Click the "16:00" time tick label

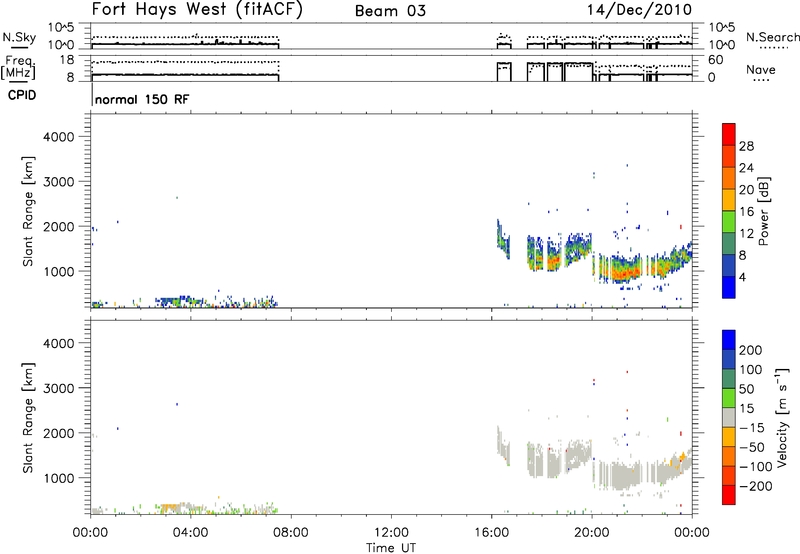pyautogui.click(x=491, y=533)
